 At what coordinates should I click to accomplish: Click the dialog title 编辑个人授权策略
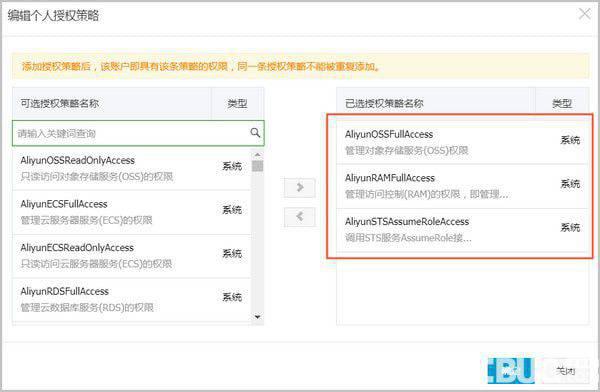tap(53, 16)
